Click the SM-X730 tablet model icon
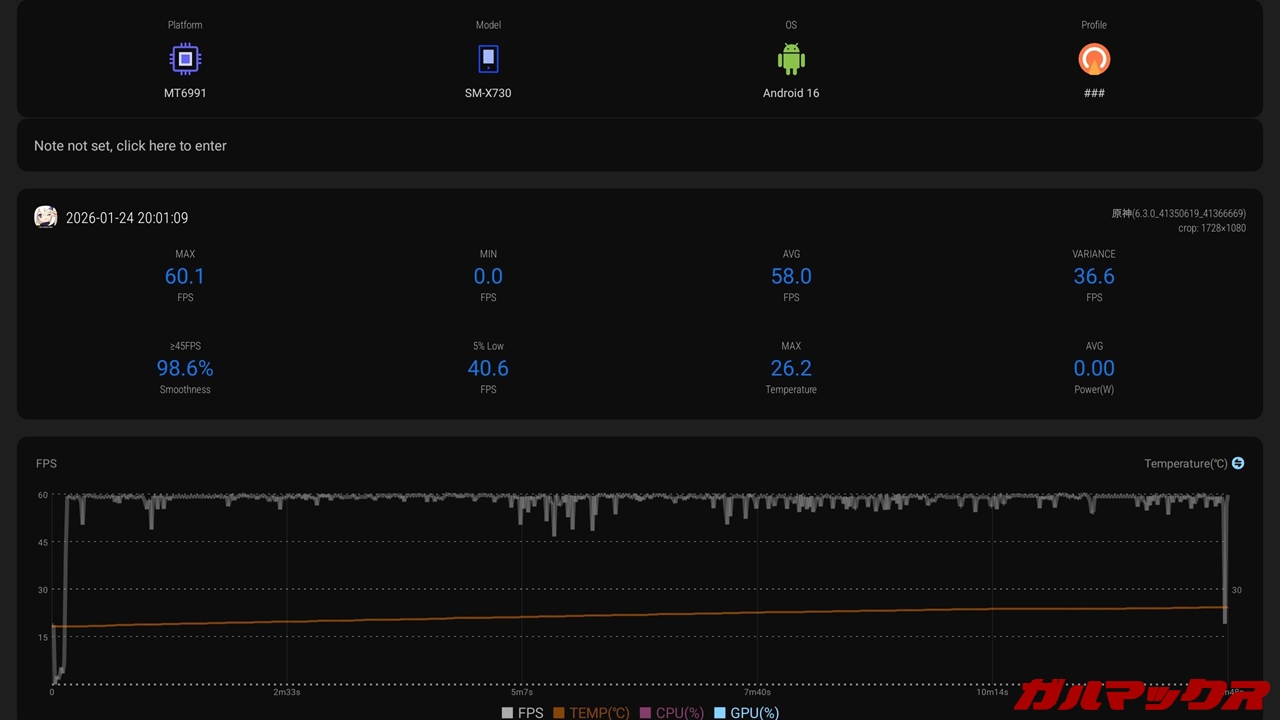Screen dimensions: 1280x720 488,60
